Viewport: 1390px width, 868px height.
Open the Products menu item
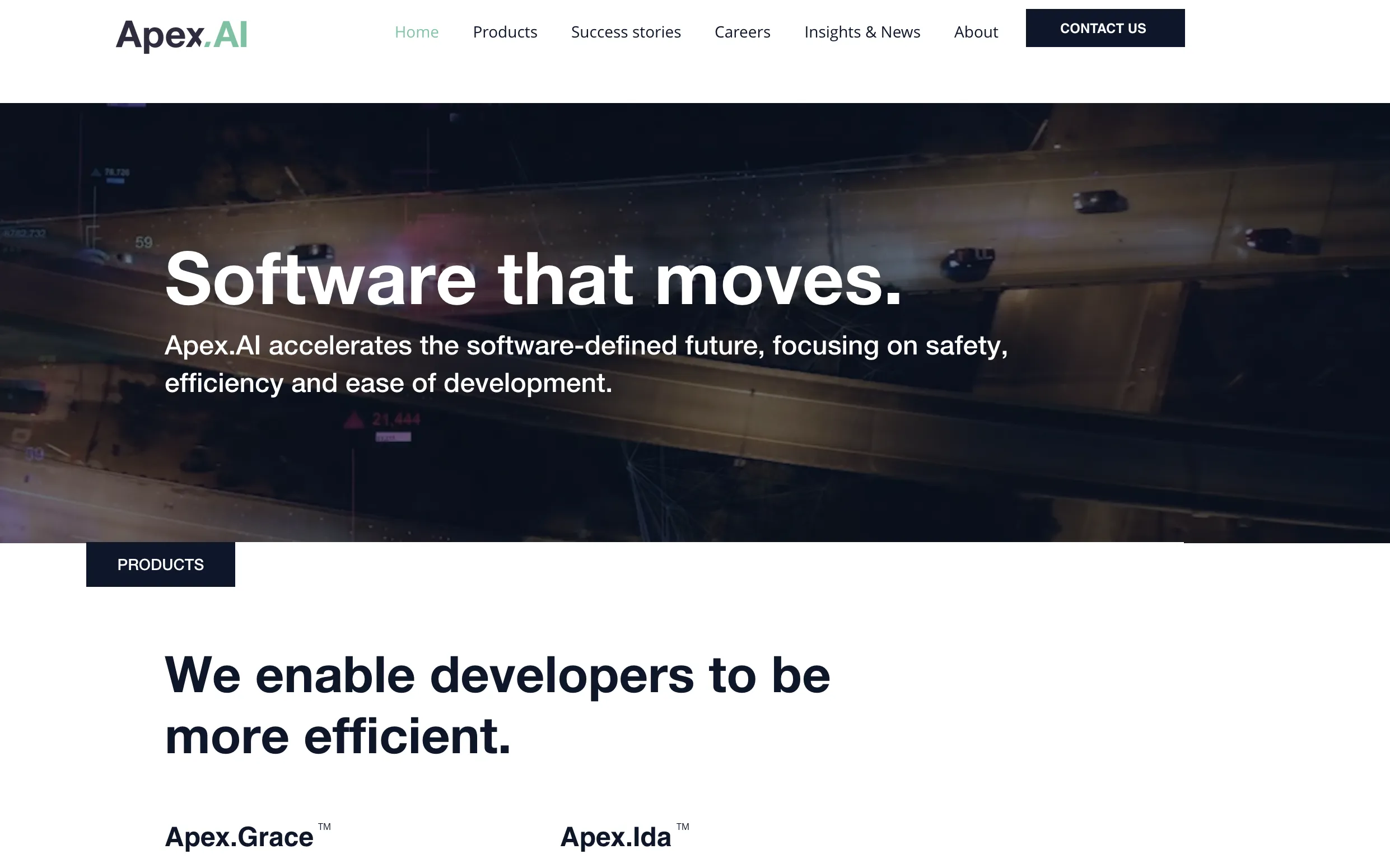505,32
